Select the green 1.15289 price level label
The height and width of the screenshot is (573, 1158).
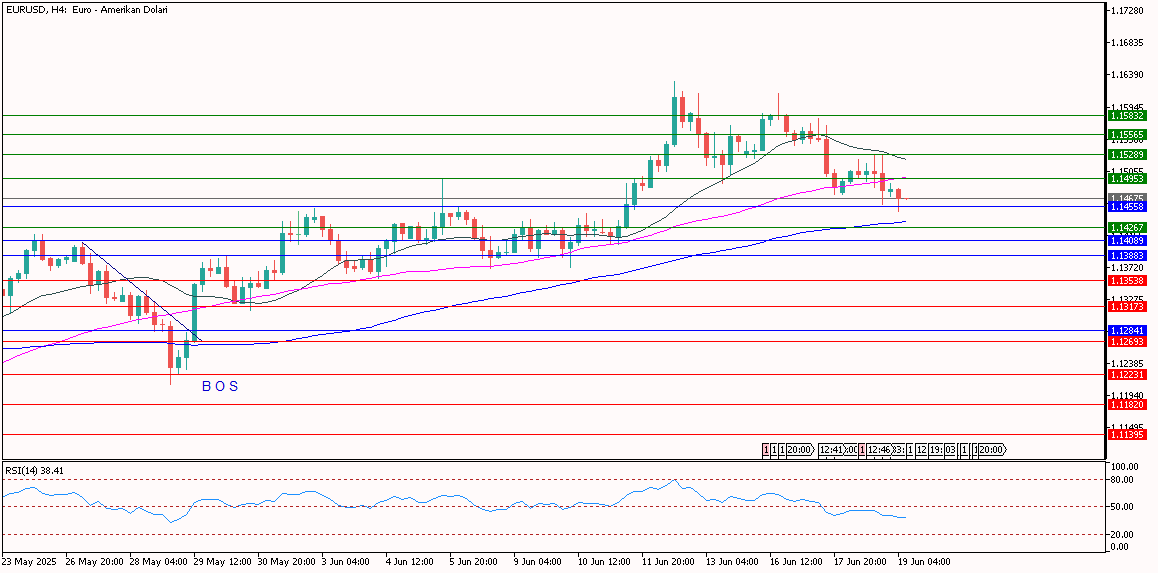pos(1127,154)
